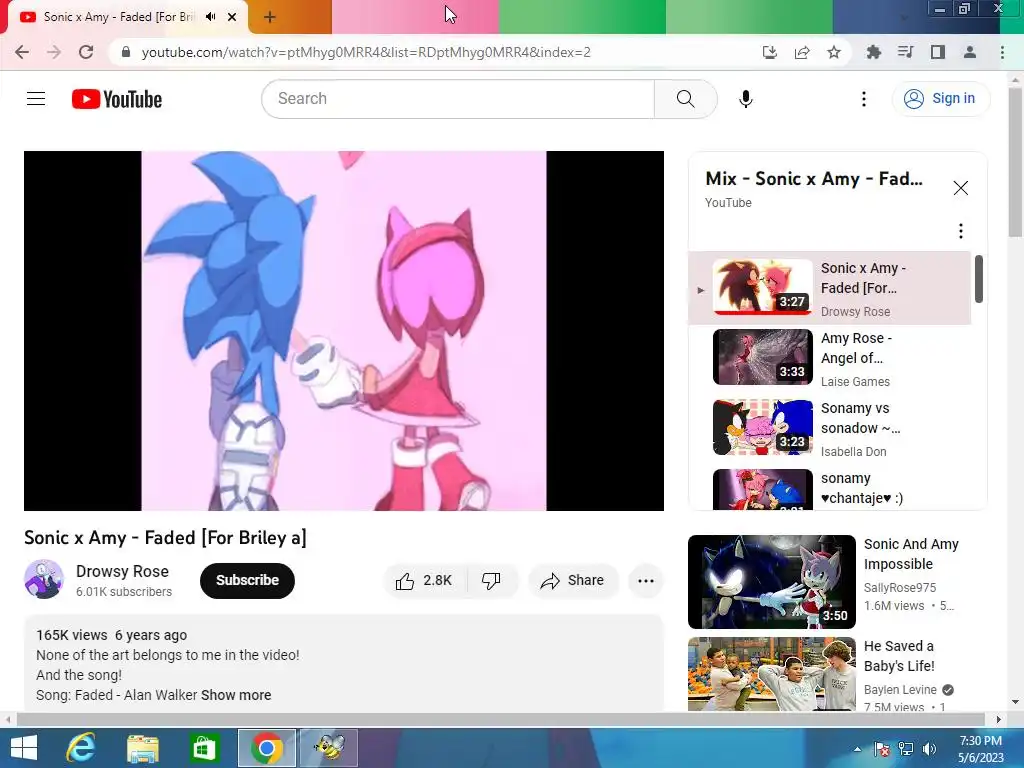Click the page vertical scrollbar thumb
Viewport: 1024px width, 768px height.
[x=1016, y=161]
